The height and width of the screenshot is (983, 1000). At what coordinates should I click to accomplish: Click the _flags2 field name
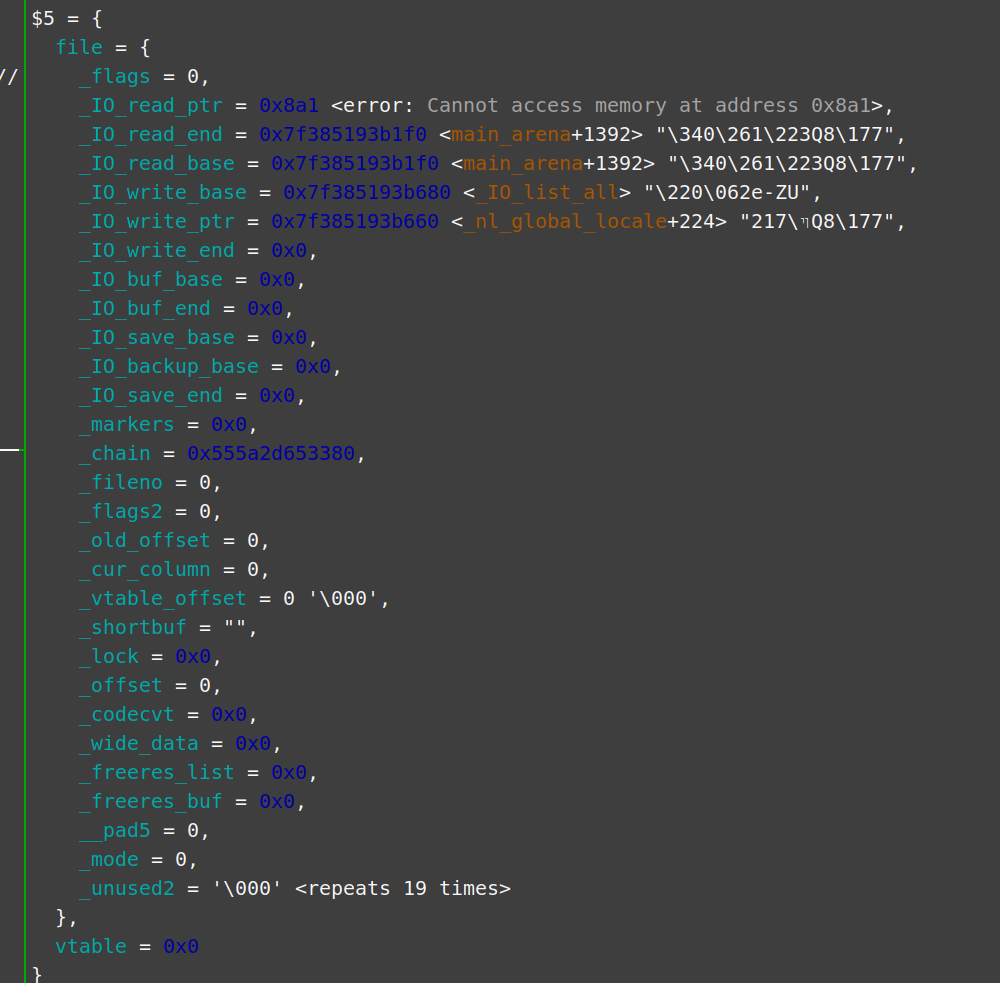(x=121, y=512)
